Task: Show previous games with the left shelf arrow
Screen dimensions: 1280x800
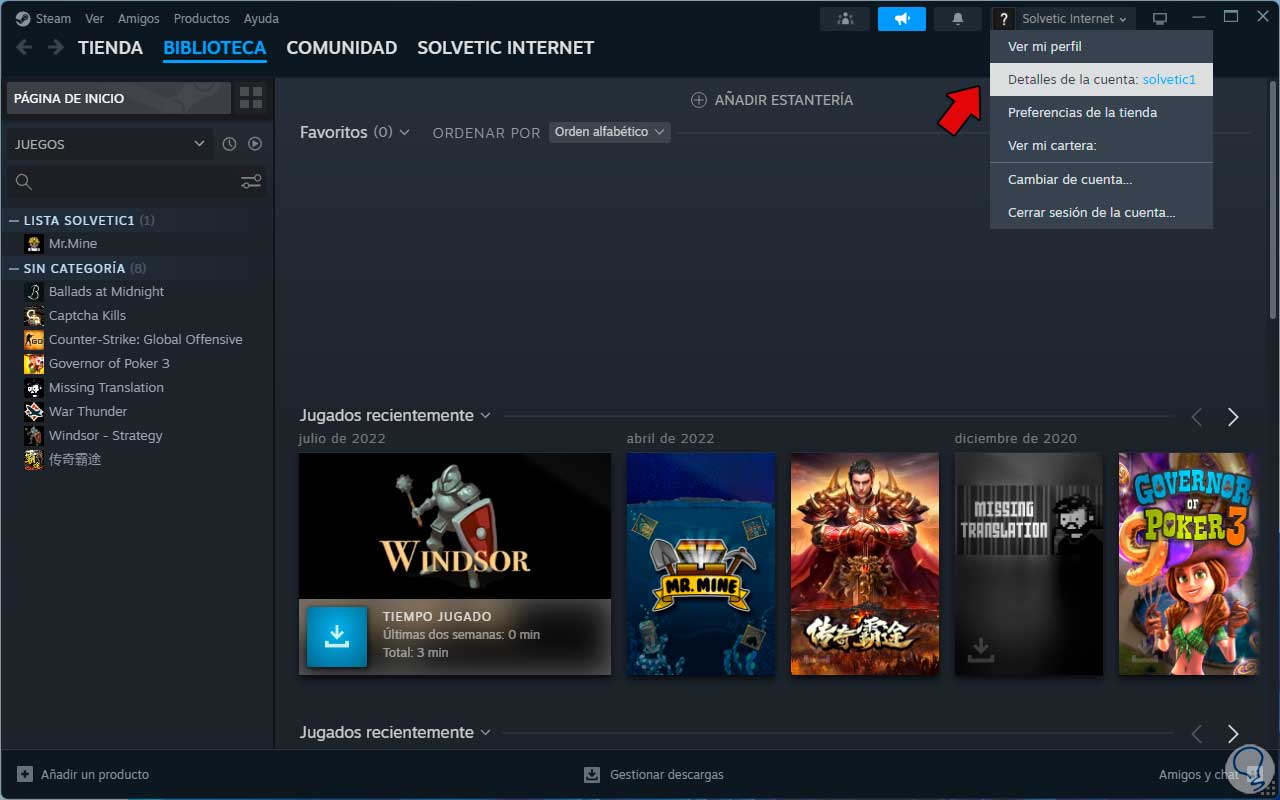Action: 1197,417
